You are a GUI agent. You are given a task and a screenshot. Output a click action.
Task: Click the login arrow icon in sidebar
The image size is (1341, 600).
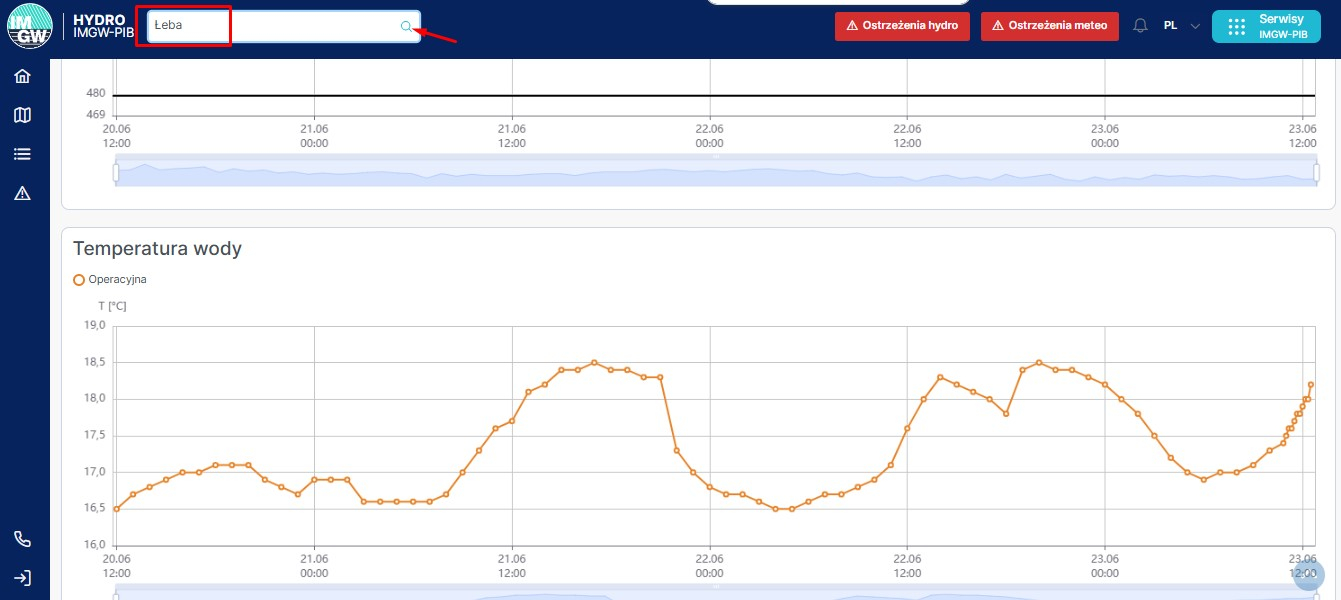pyautogui.click(x=22, y=578)
